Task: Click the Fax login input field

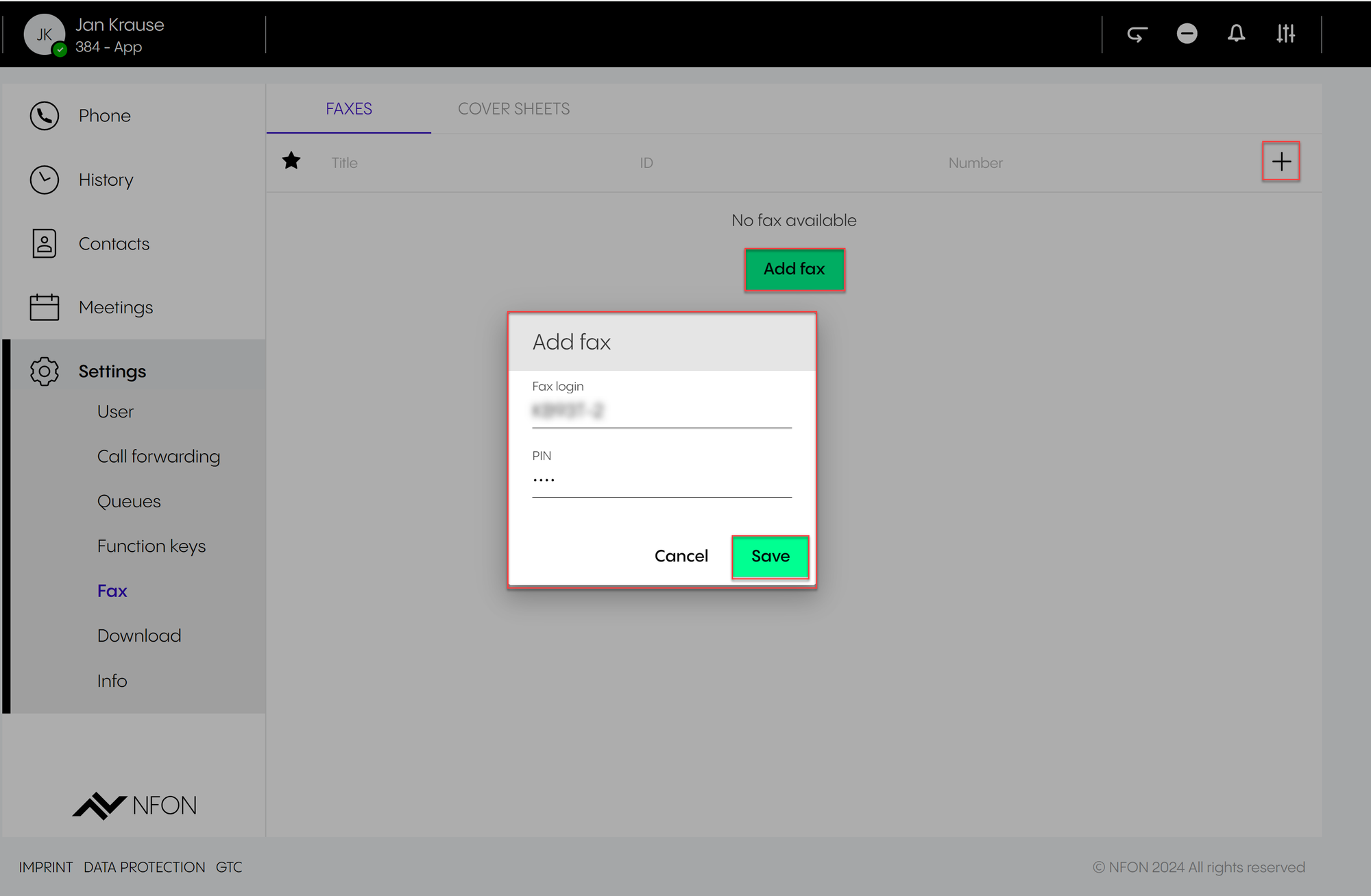Action: [x=662, y=411]
